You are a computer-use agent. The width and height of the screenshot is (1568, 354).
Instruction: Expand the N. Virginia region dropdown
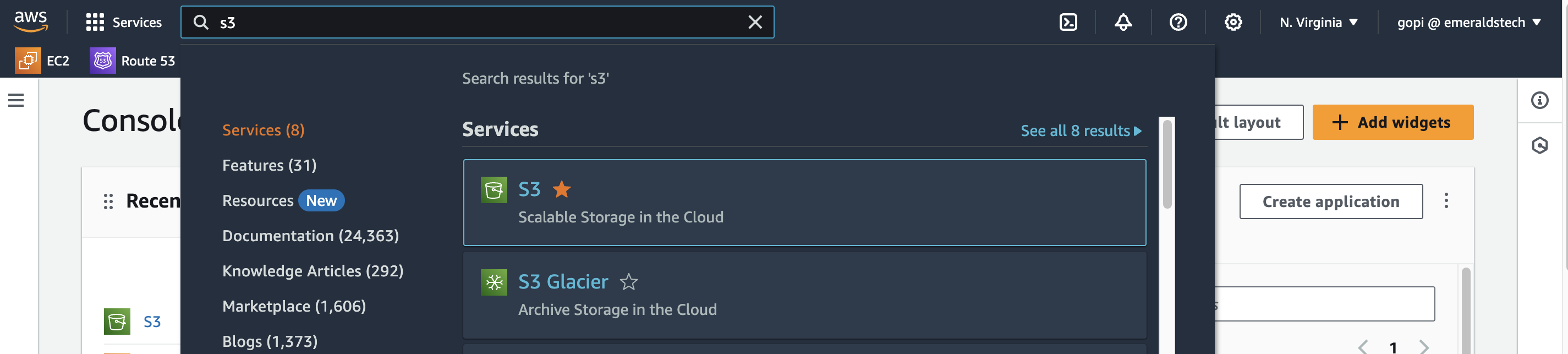(x=1318, y=23)
